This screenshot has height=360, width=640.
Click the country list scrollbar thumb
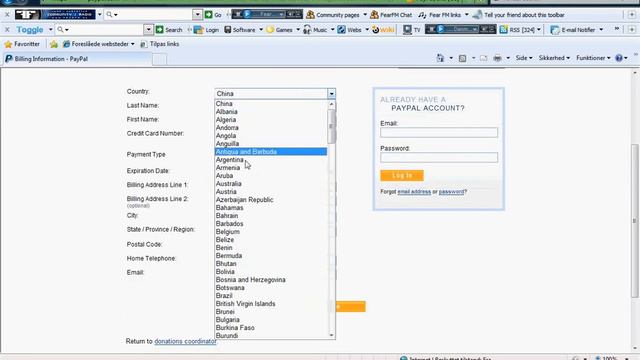pyautogui.click(x=331, y=127)
